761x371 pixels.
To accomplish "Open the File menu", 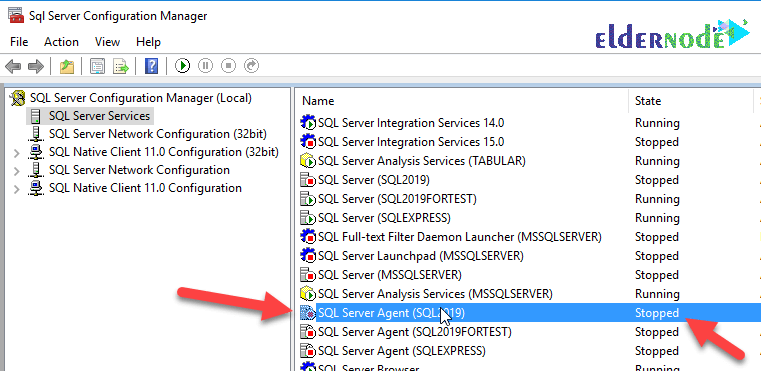I will coord(19,42).
